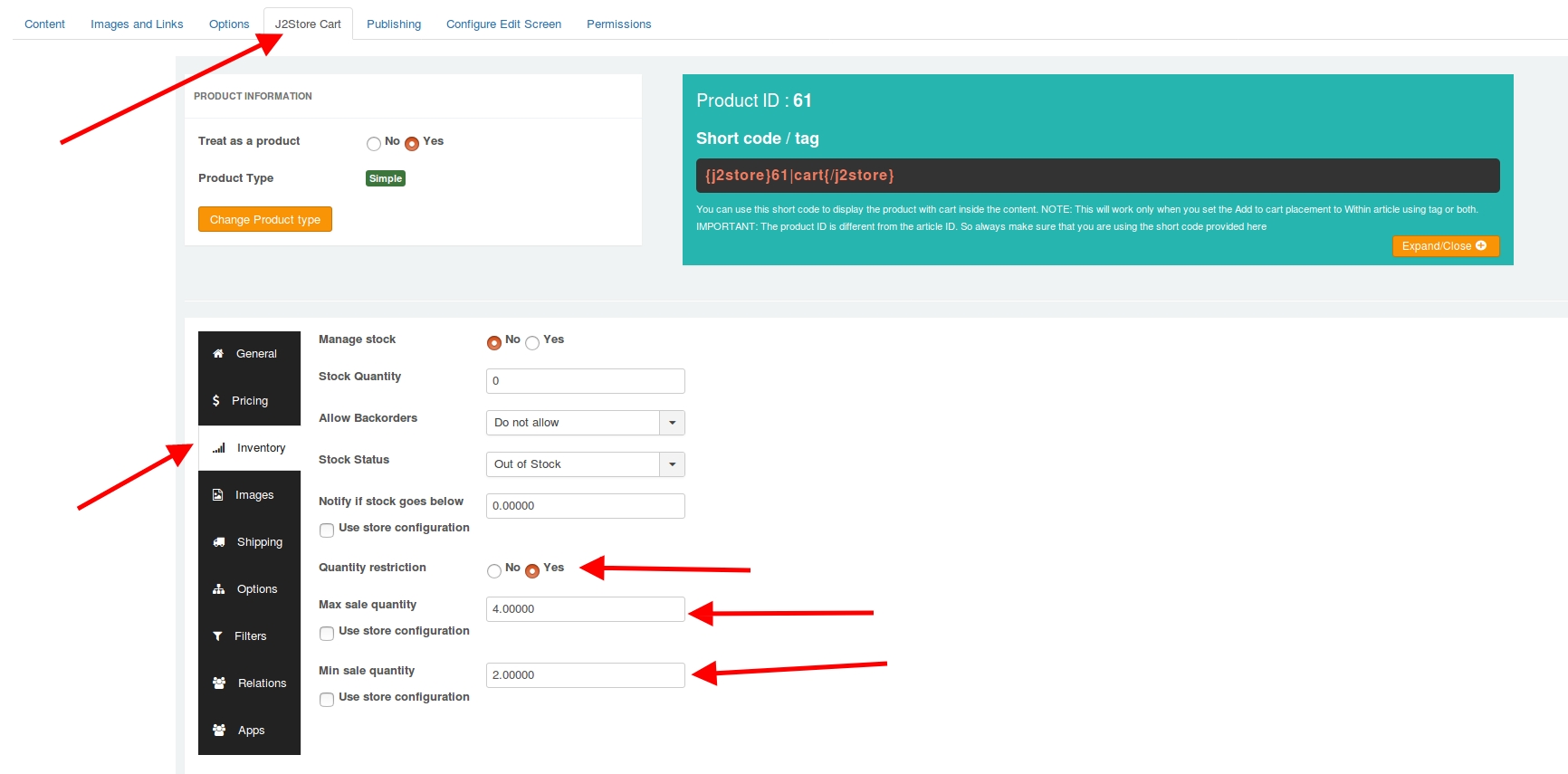Image resolution: width=1568 pixels, height=774 pixels.
Task: Go to Shipping truck icon
Action: pyautogui.click(x=219, y=542)
